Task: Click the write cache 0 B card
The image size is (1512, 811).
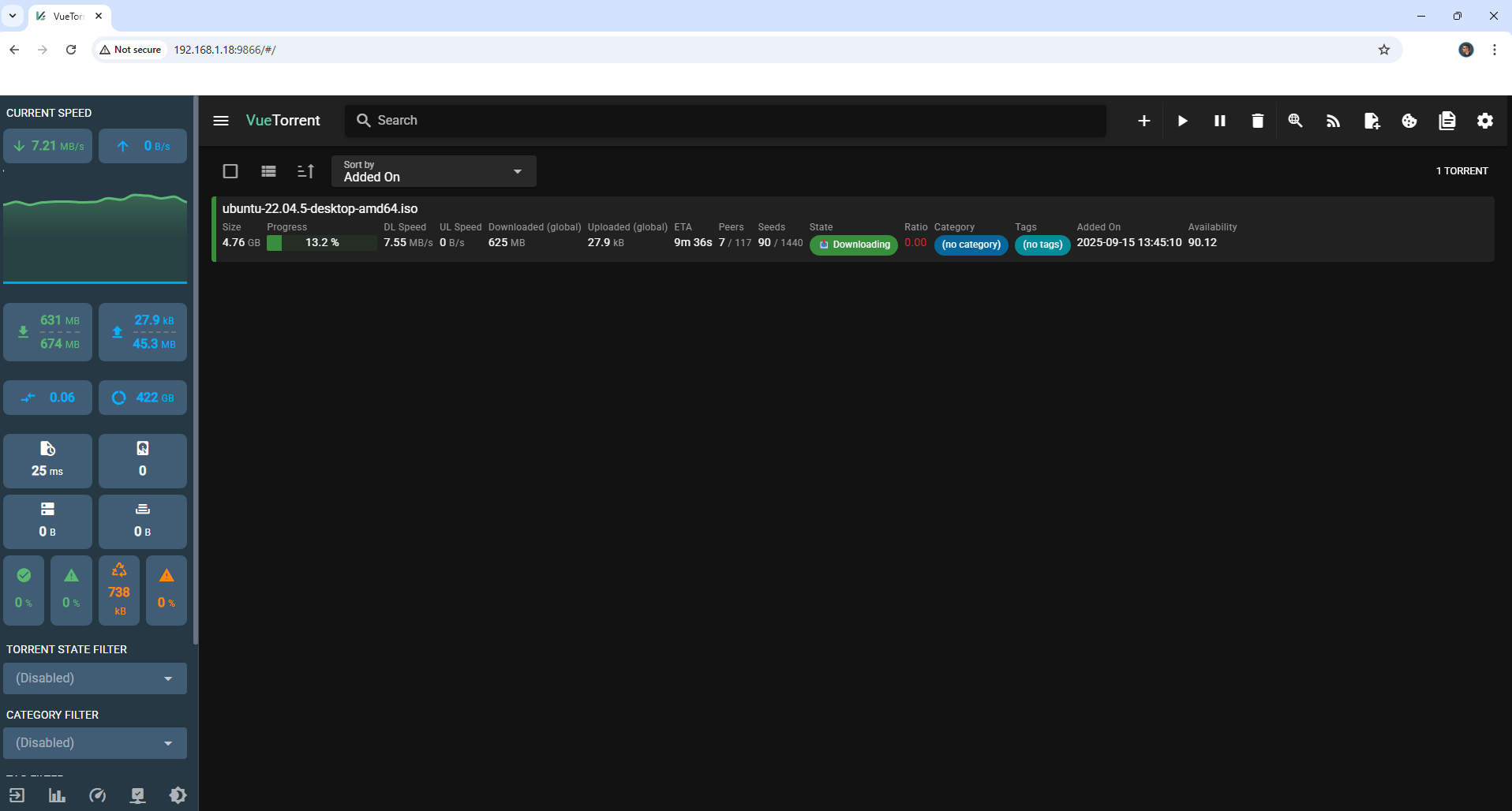Action: coord(47,521)
